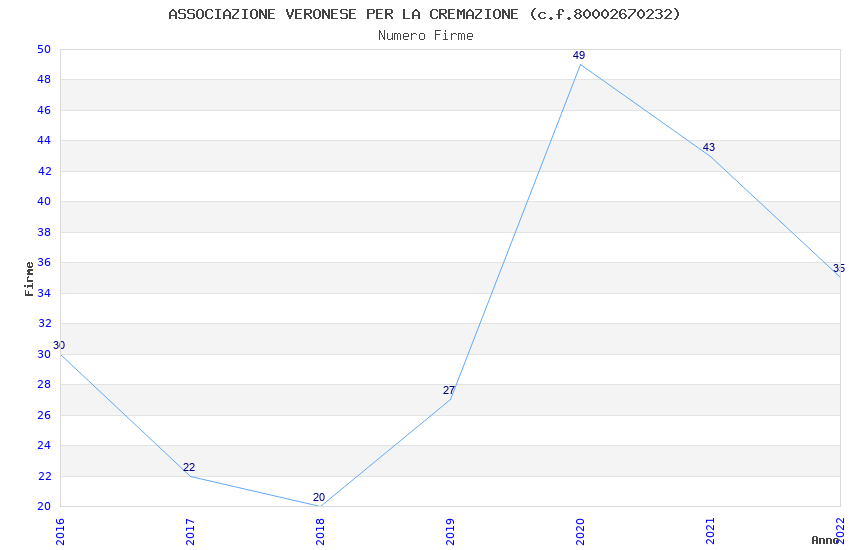
Task: Click y-axis tick value 34
Action: tap(44, 293)
